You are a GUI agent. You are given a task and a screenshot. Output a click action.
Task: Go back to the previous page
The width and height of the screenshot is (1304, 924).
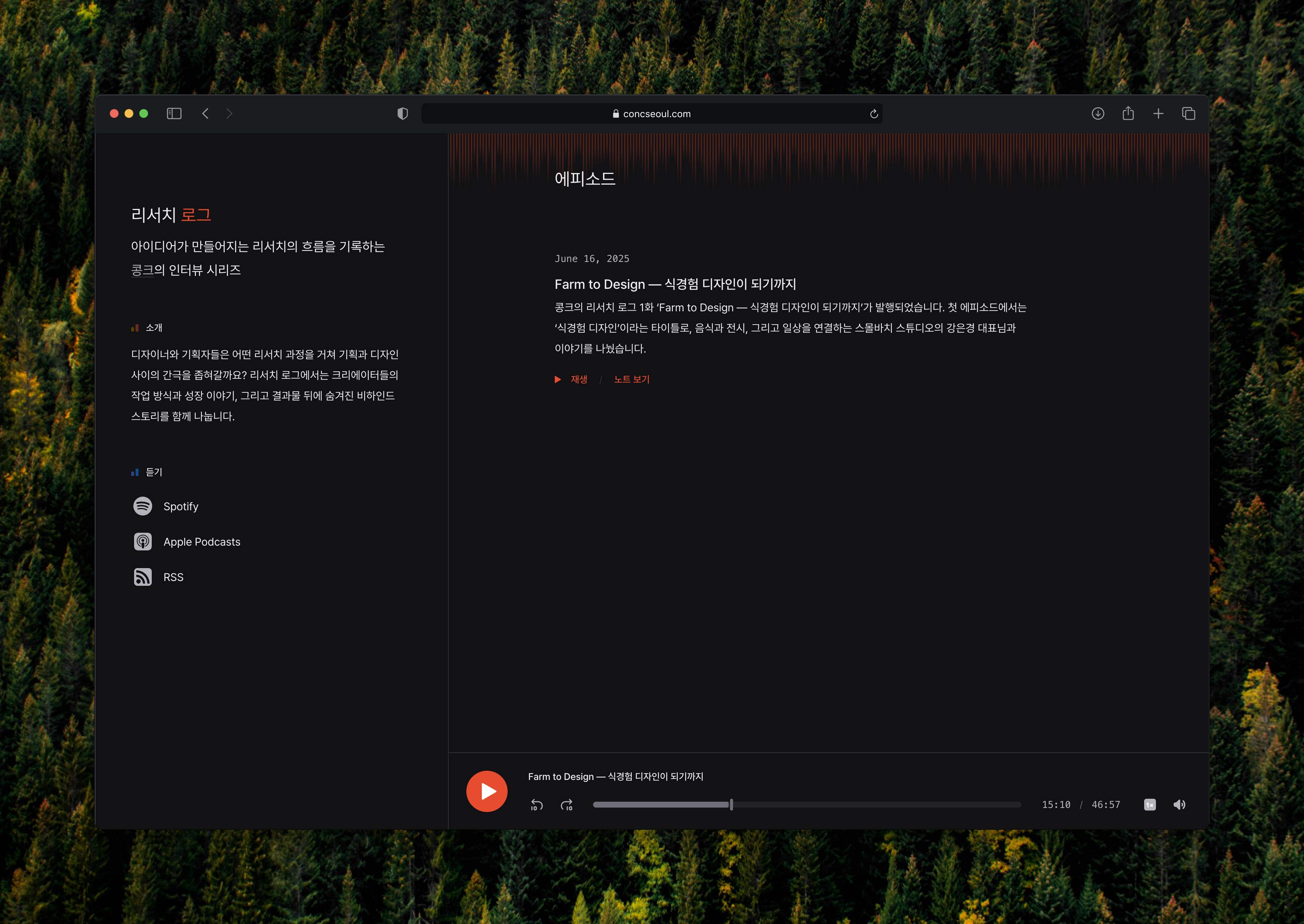tap(206, 114)
